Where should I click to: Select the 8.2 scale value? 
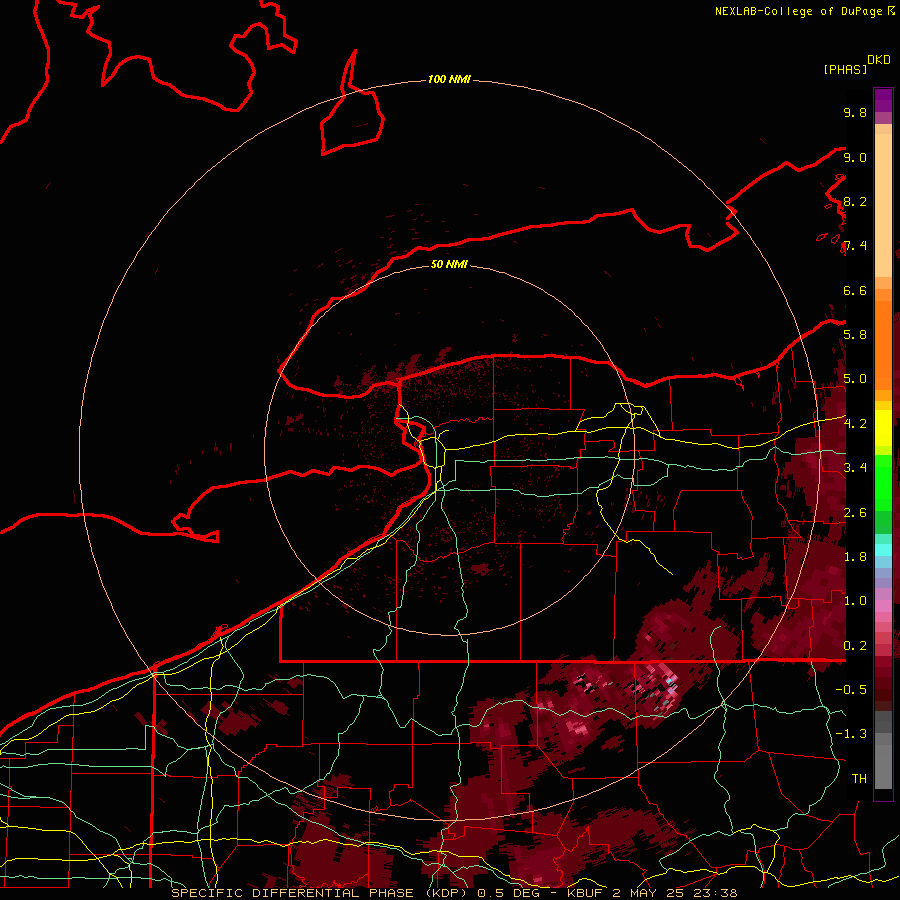[x=855, y=201]
